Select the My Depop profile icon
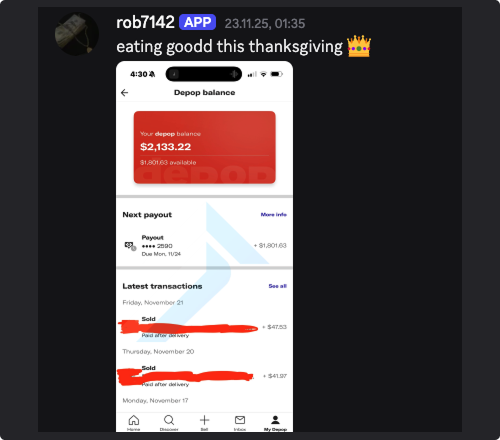 point(275,420)
